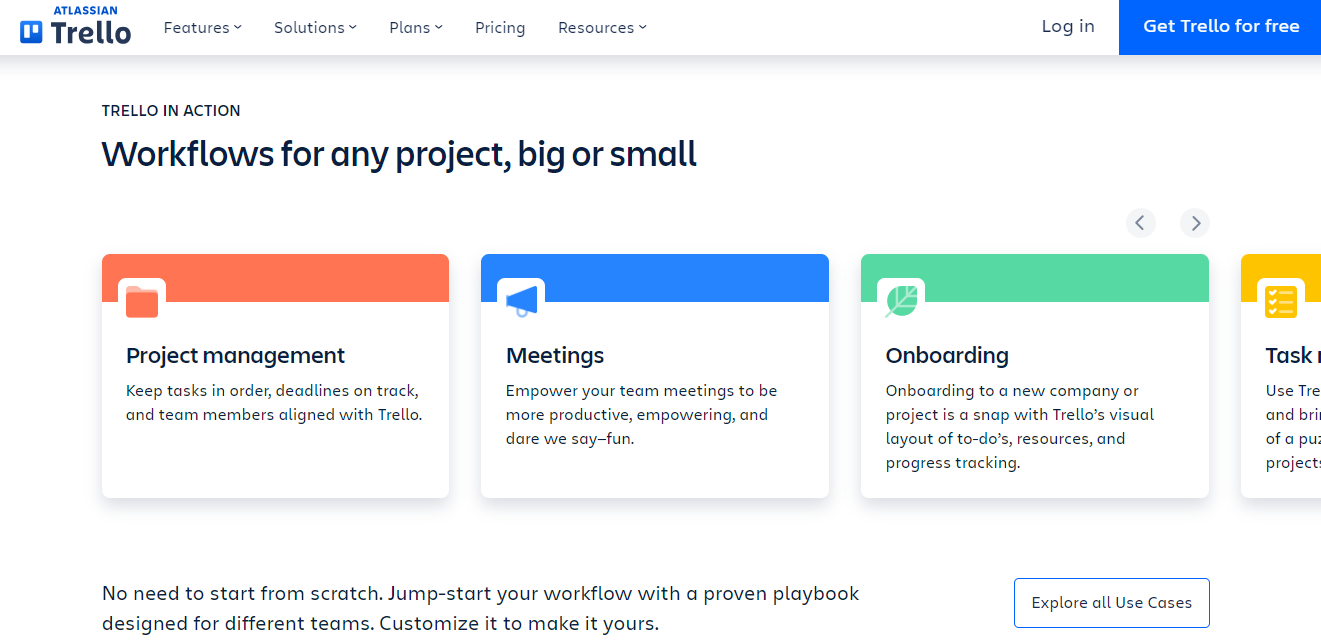Image resolution: width=1321 pixels, height=641 pixels.
Task: Select the Meetings card heading
Action: pyautogui.click(x=555, y=356)
